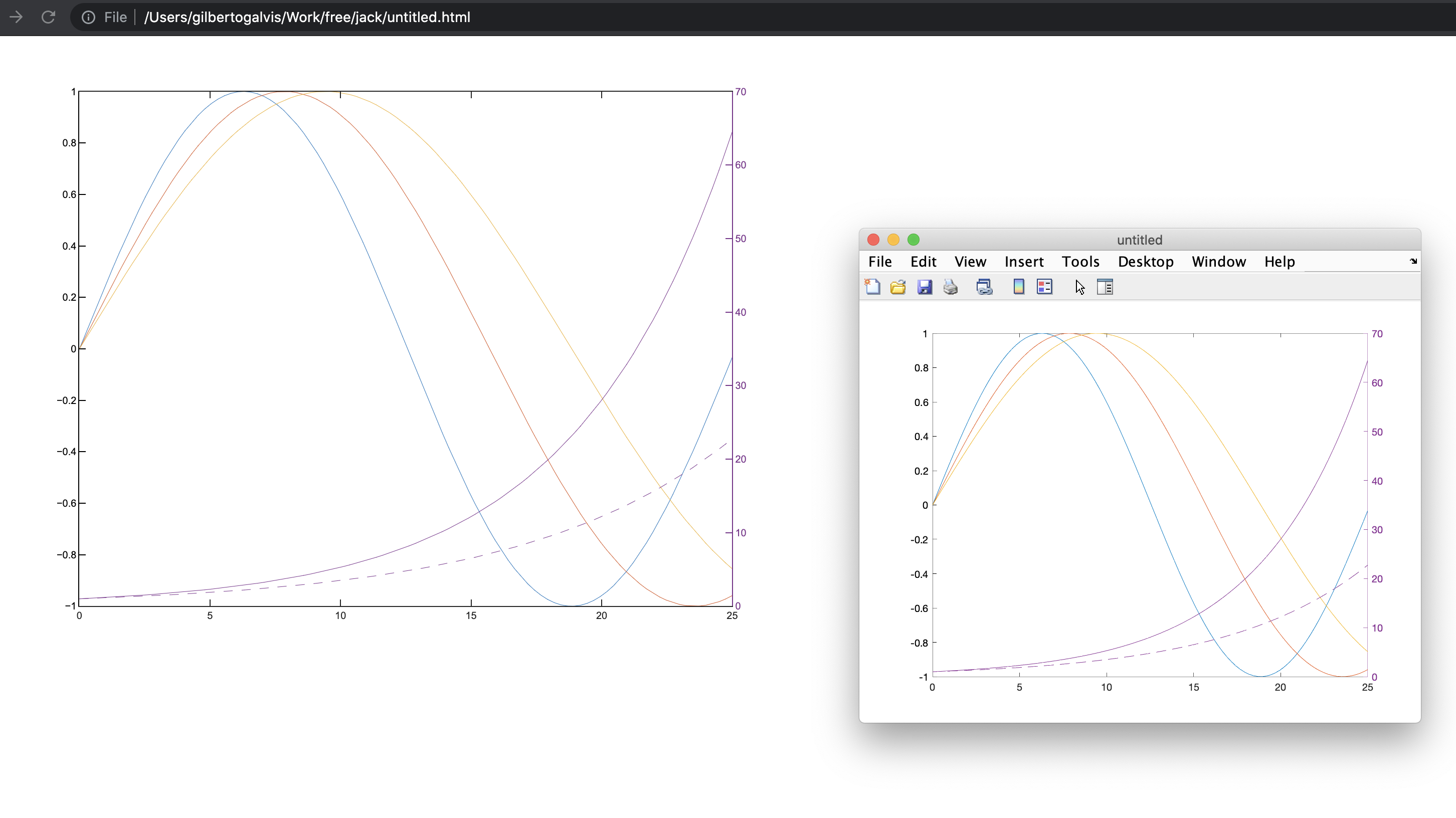Click the x-axis '10' label in MATLAB figure
The image size is (1456, 818).
(1106, 687)
